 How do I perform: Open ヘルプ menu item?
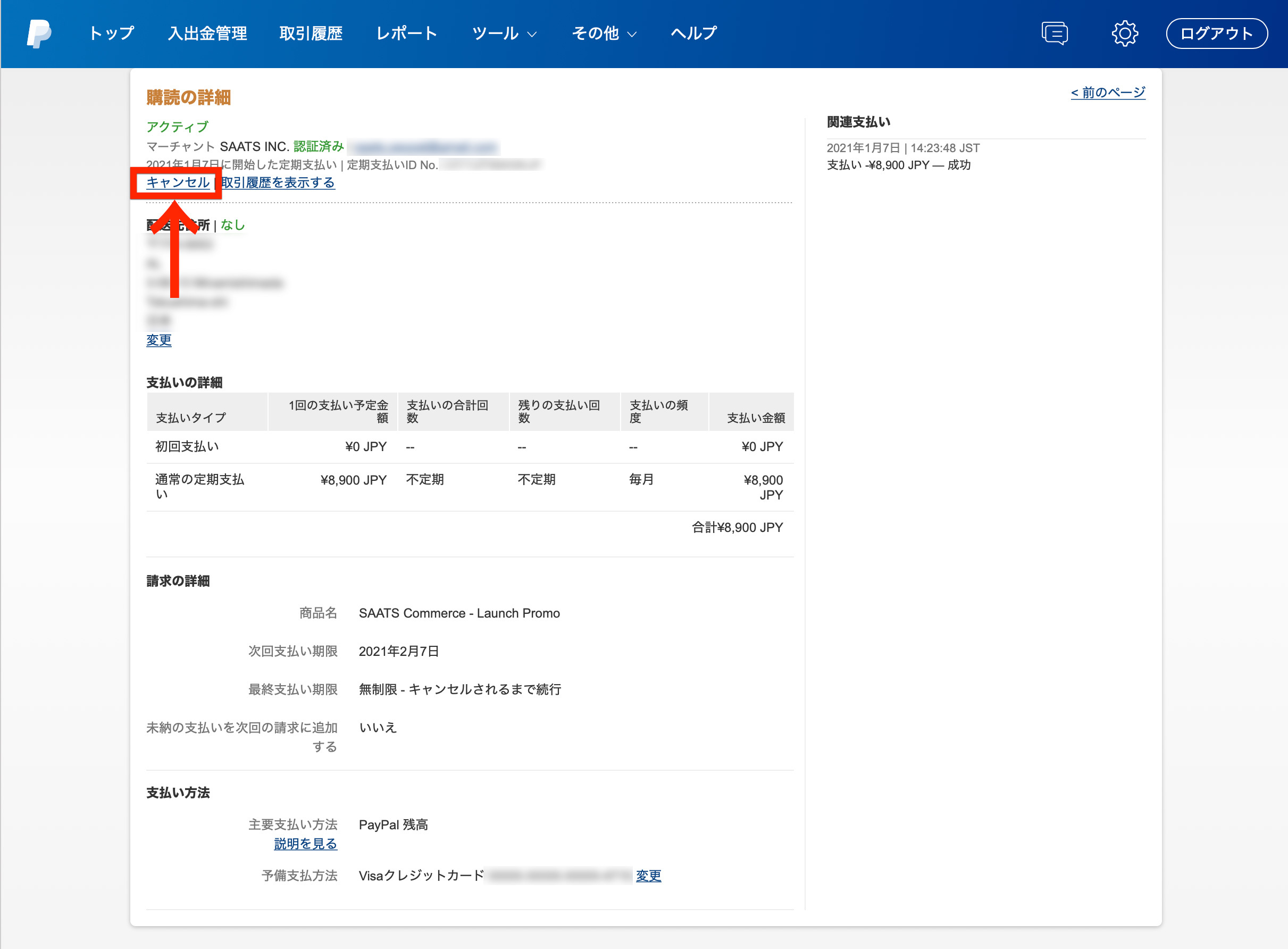pyautogui.click(x=693, y=34)
